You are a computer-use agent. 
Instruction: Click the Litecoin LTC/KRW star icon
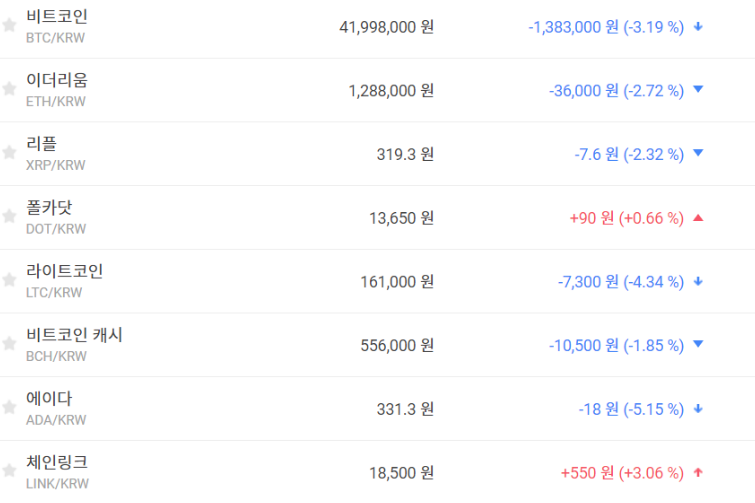pos(9,281)
